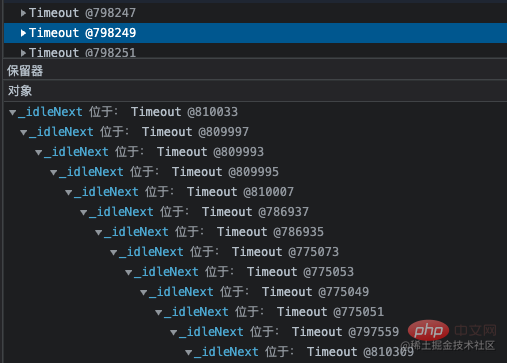Collapse _idleNext in Timeout @775051
507x363 pixels.
click(159, 312)
